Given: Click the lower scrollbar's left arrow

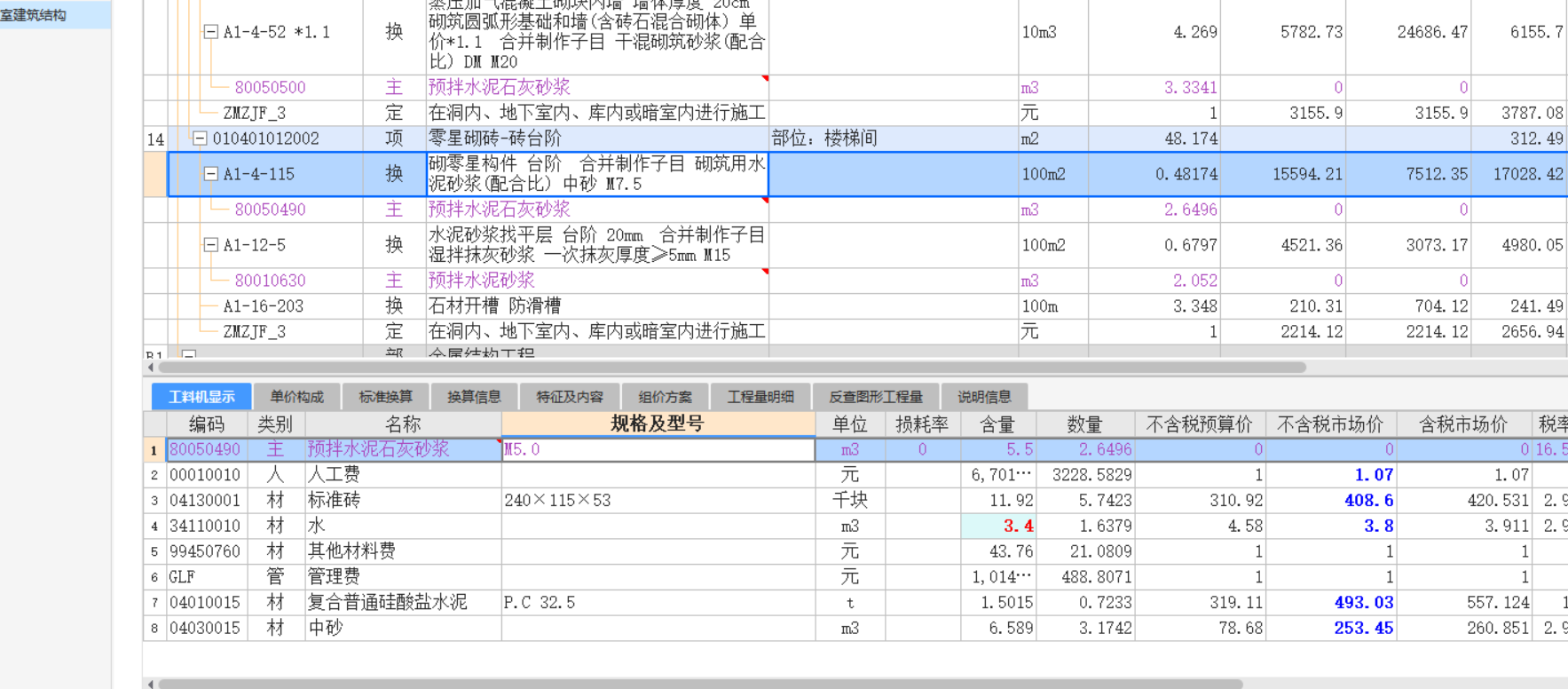Looking at the screenshot, I should (x=150, y=684).
